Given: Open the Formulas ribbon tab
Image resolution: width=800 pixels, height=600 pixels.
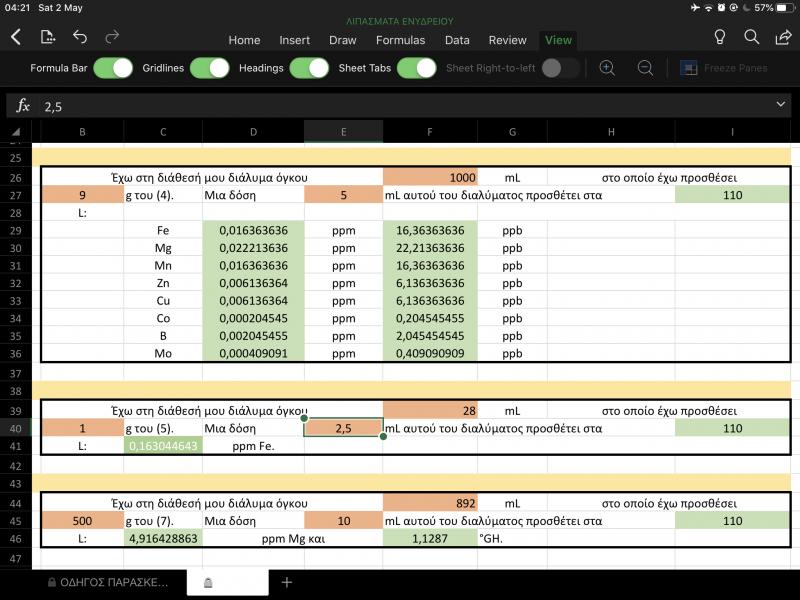Looking at the screenshot, I should click(x=400, y=40).
